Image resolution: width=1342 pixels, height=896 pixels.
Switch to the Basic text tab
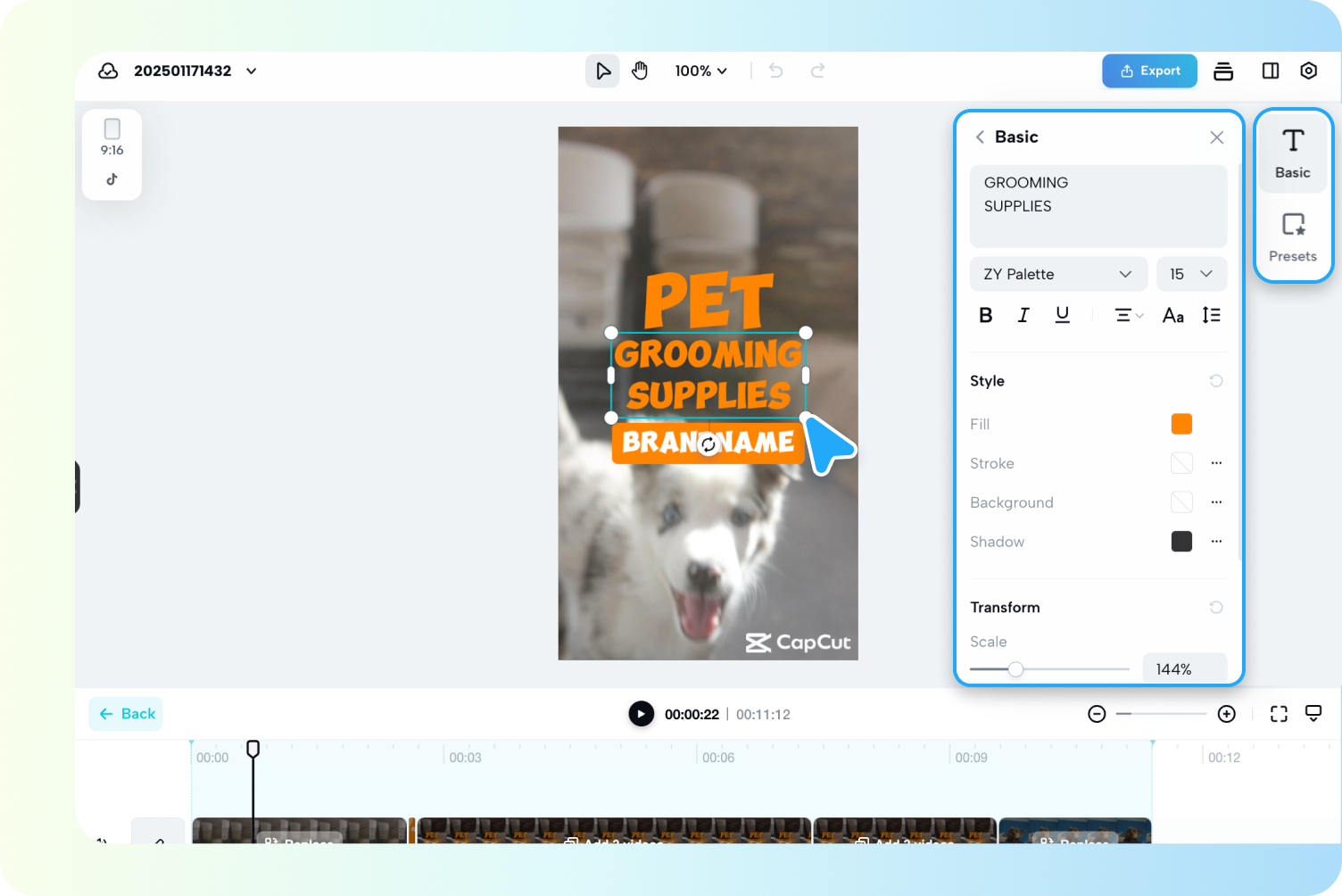click(x=1293, y=153)
